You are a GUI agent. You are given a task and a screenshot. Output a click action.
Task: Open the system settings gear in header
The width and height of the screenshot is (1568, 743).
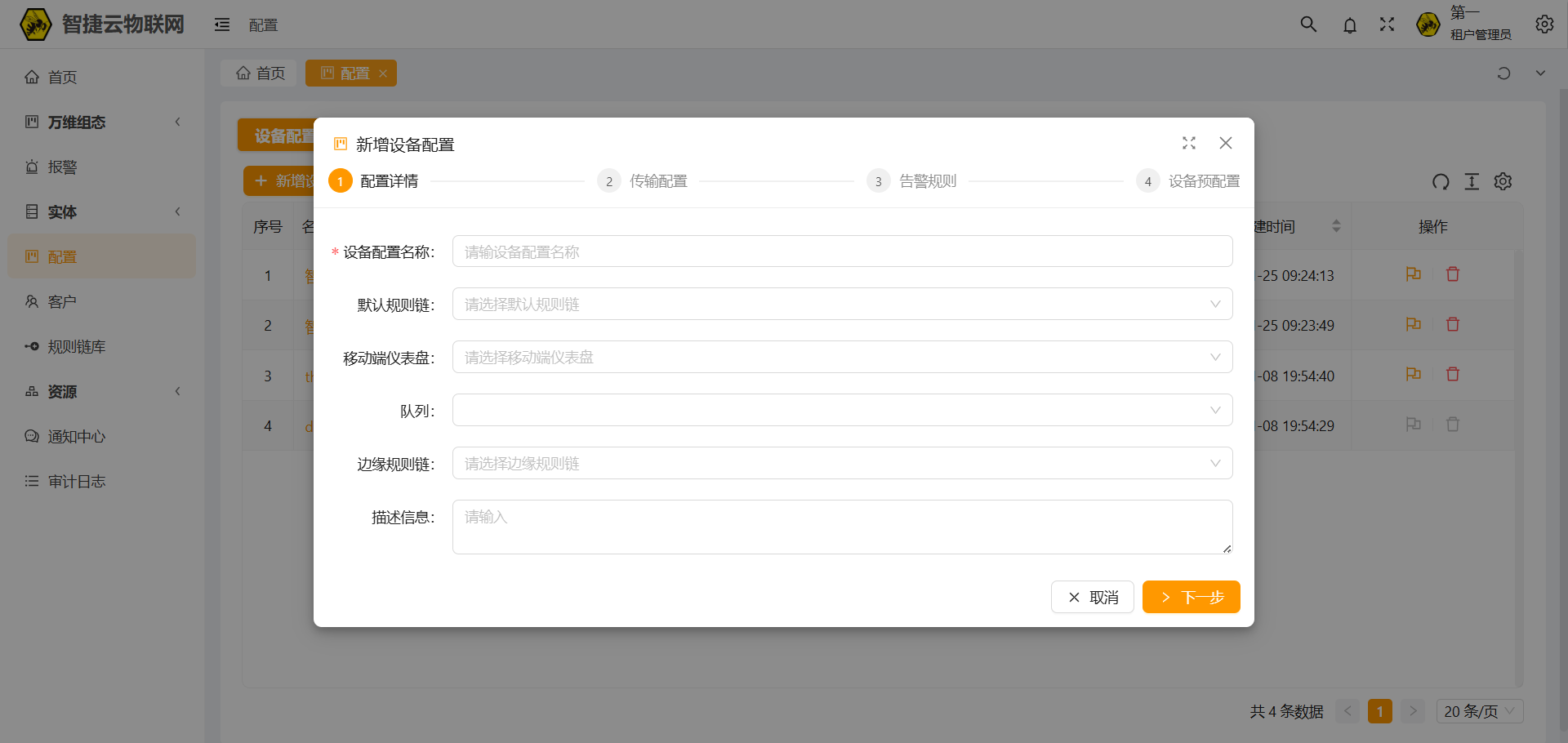tap(1544, 24)
